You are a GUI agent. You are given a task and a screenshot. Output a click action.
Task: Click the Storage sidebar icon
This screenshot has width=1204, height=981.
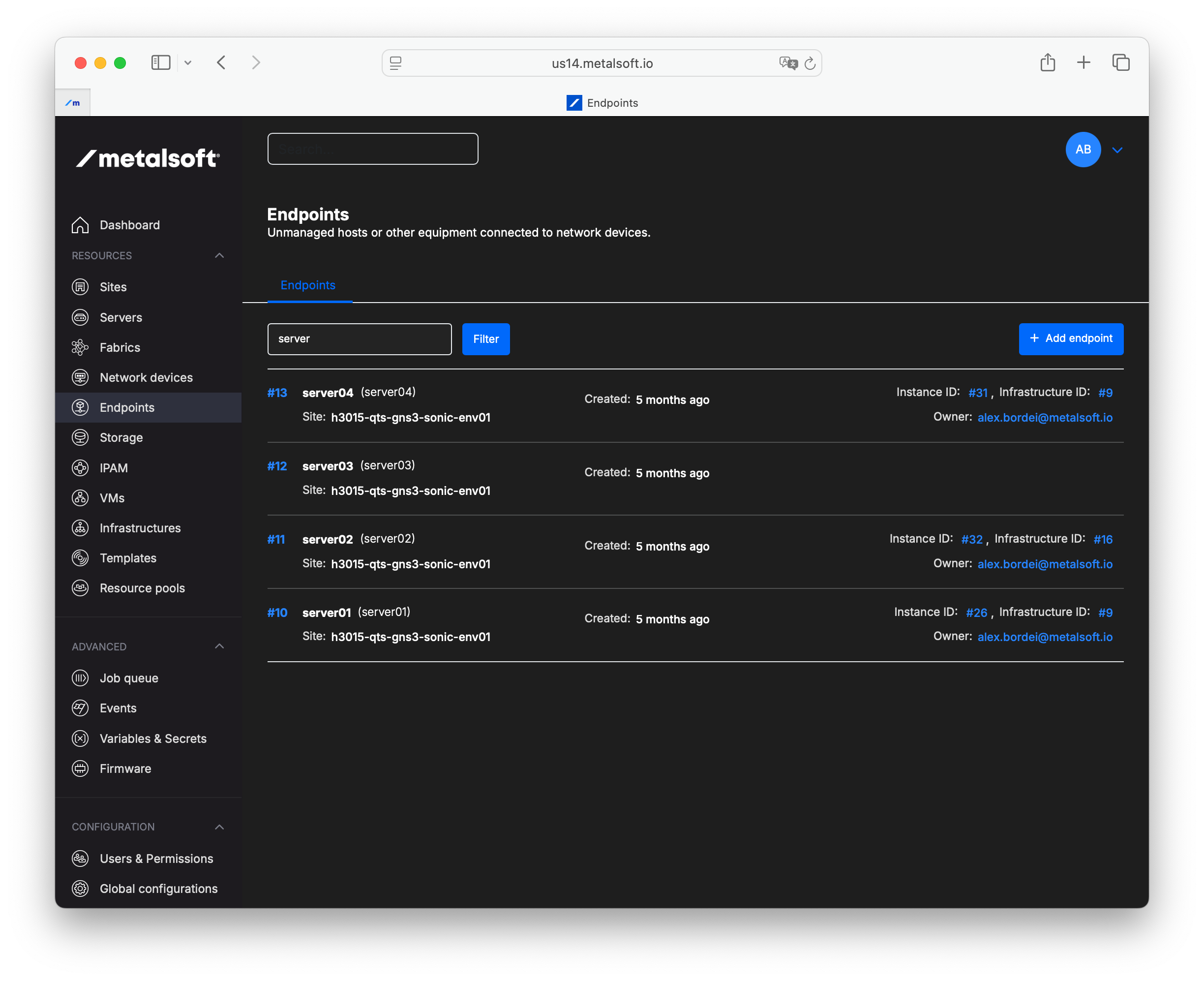(80, 437)
